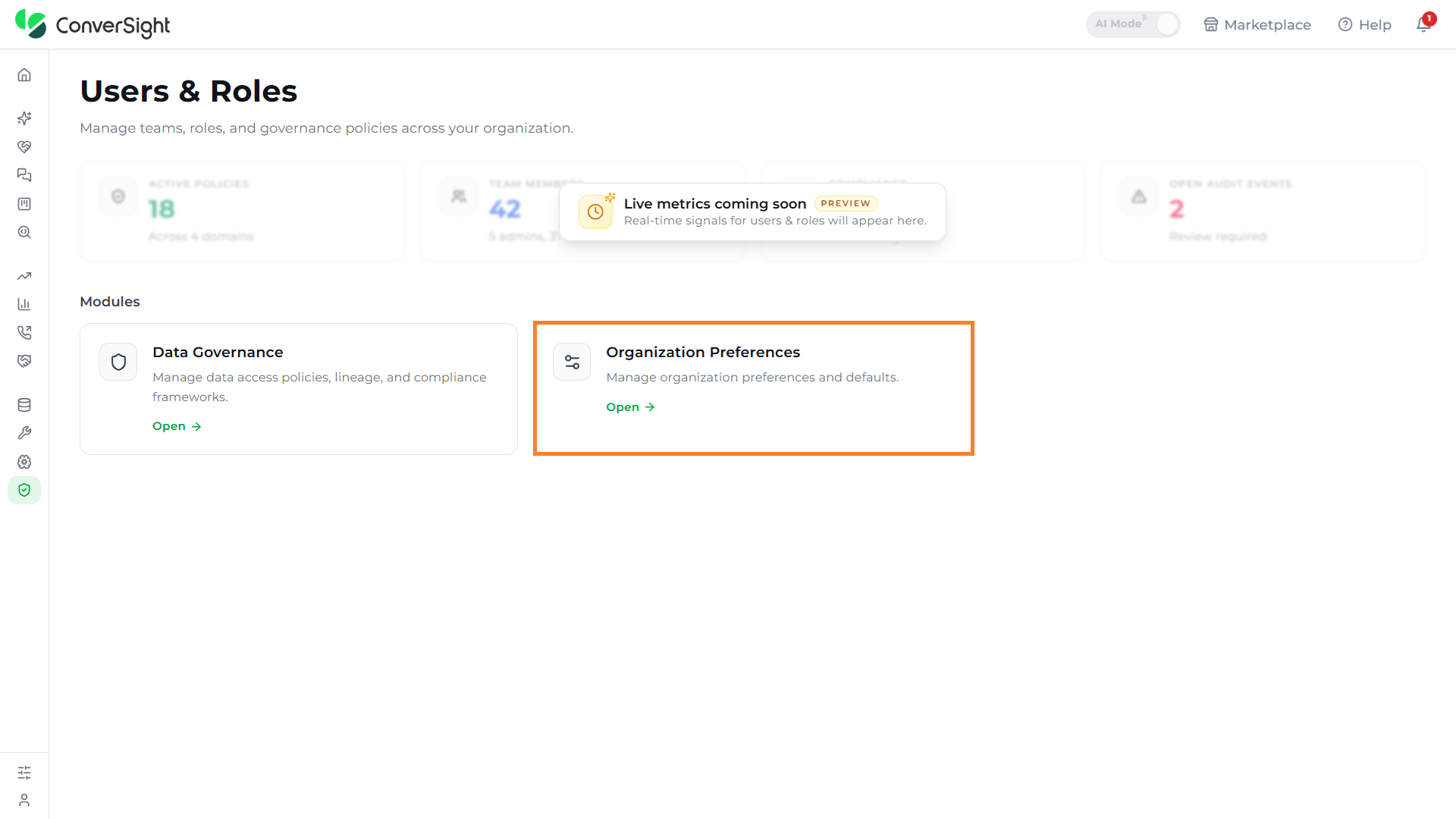The width and height of the screenshot is (1456, 819).
Task: Click the Organization Preferences card title
Action: pos(703,352)
